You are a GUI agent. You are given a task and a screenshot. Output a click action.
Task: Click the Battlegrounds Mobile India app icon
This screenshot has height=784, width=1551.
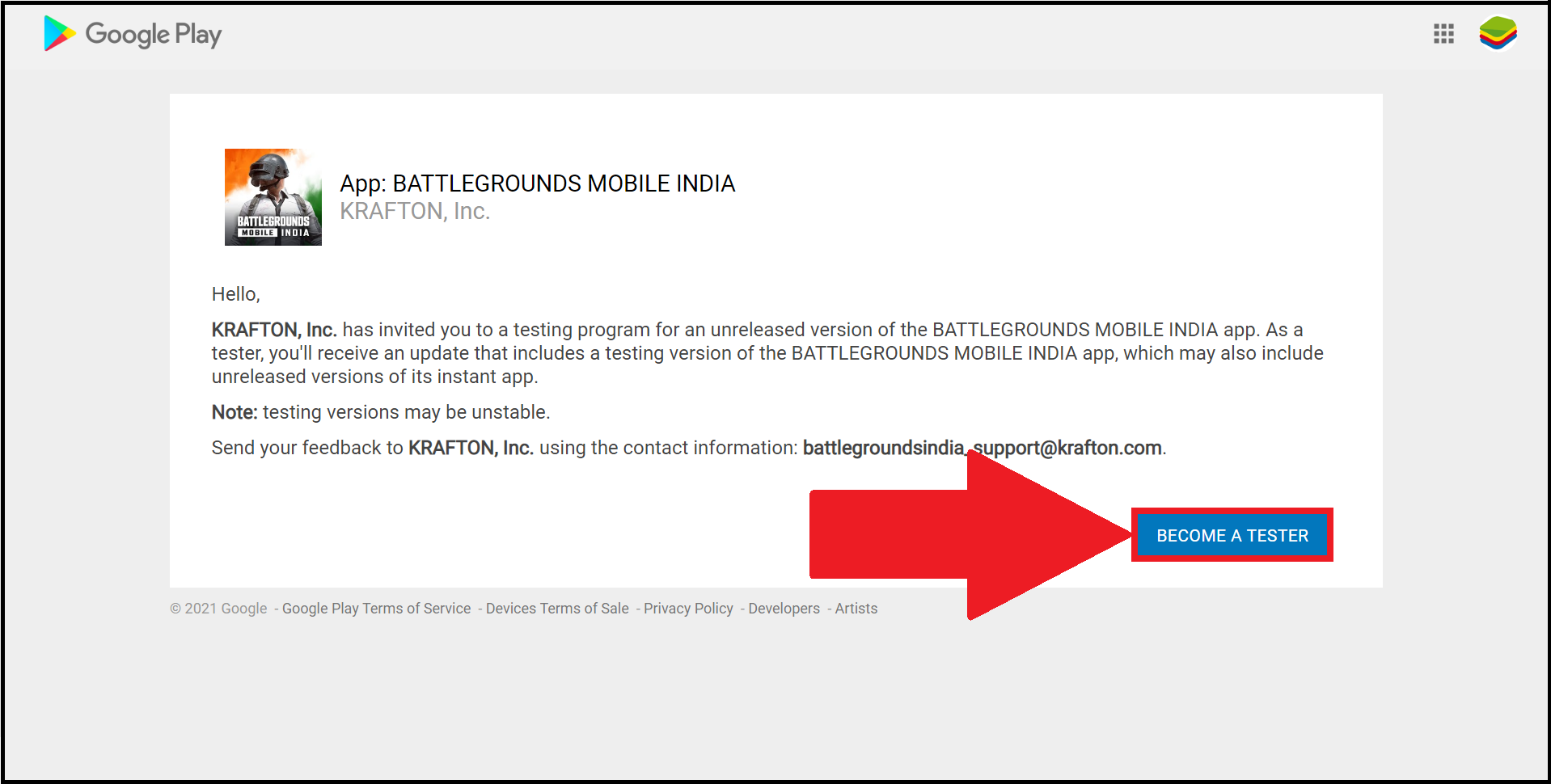[273, 197]
